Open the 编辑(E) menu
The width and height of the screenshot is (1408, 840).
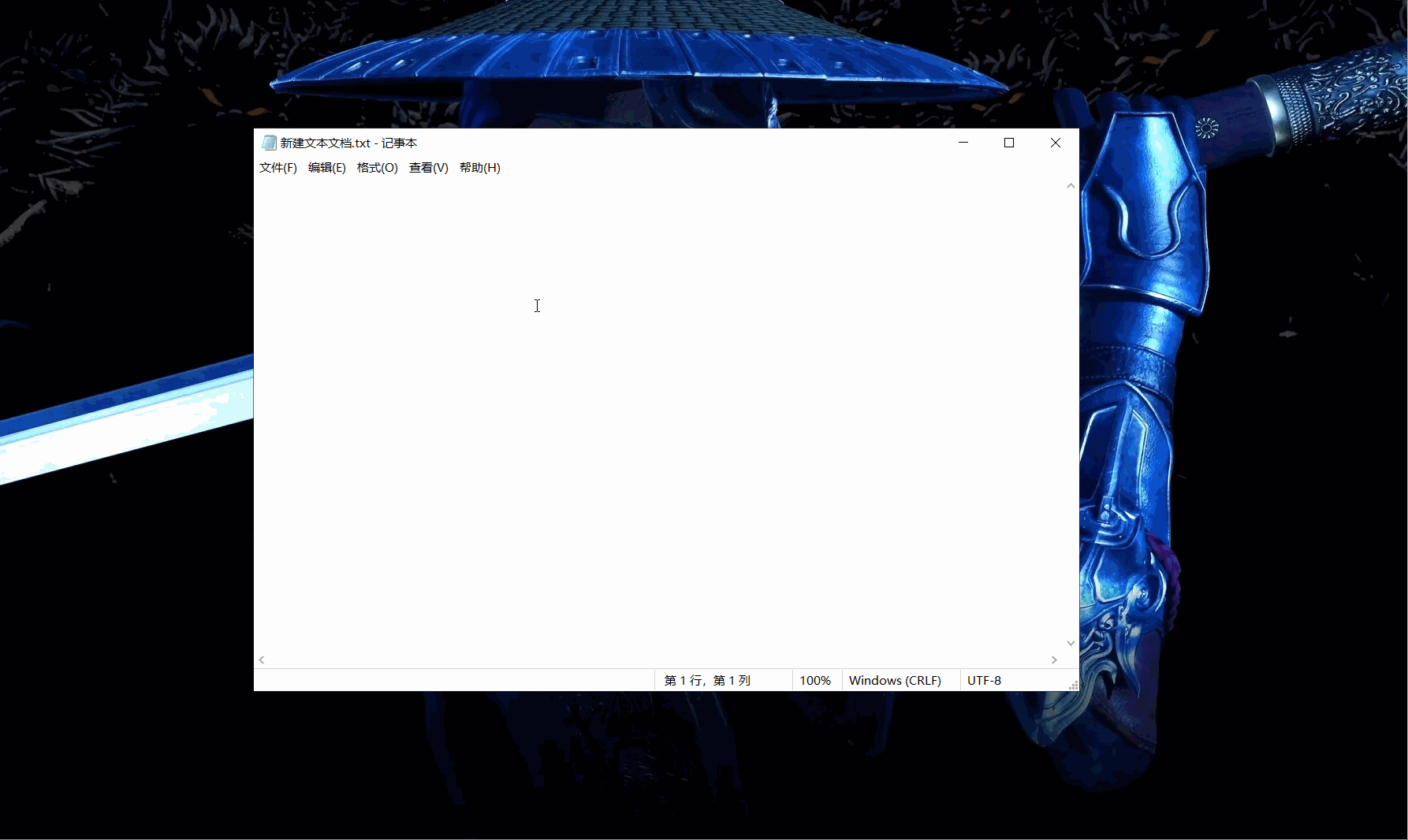326,167
